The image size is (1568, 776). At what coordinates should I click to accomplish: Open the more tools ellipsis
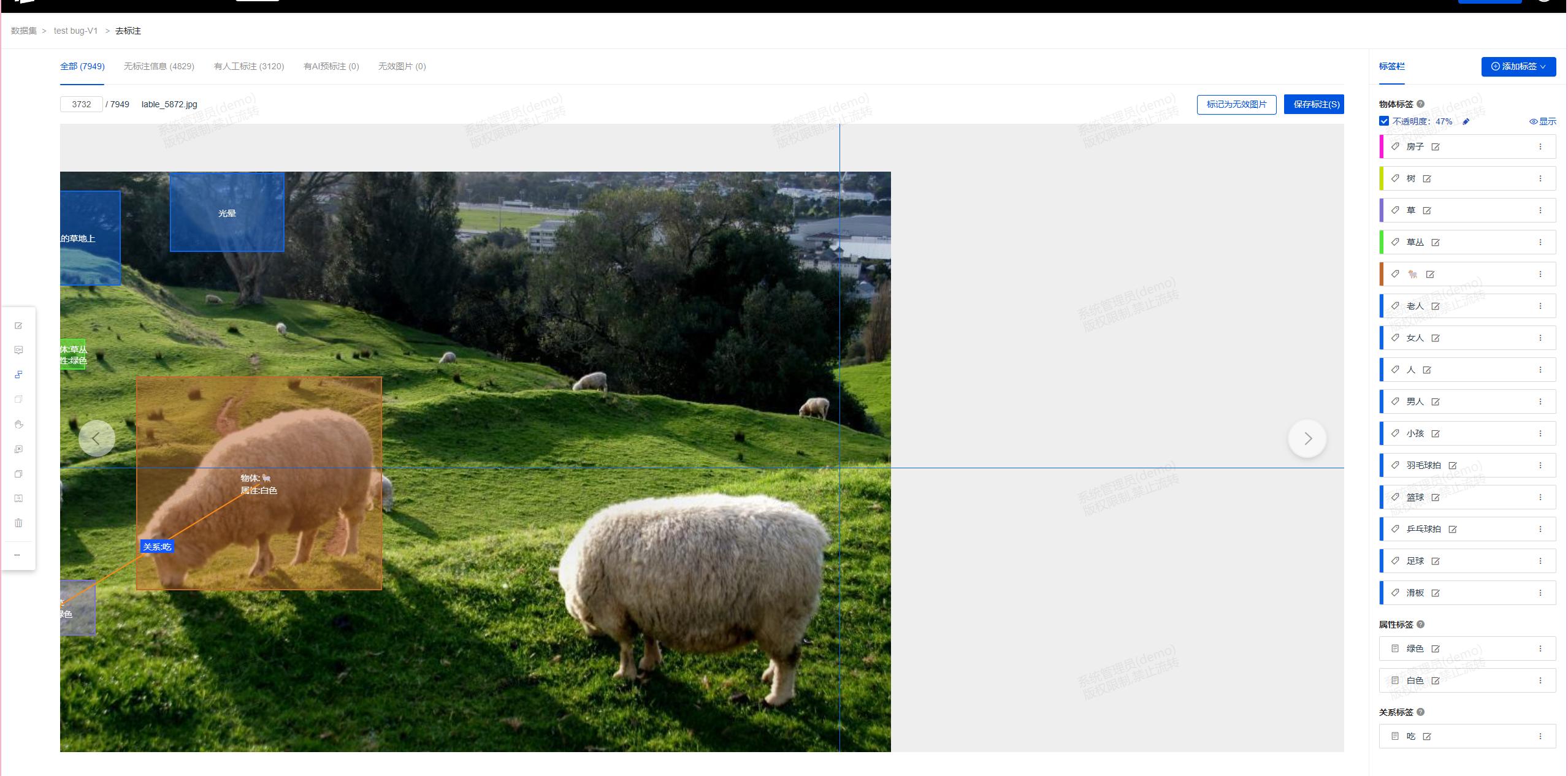tap(17, 554)
